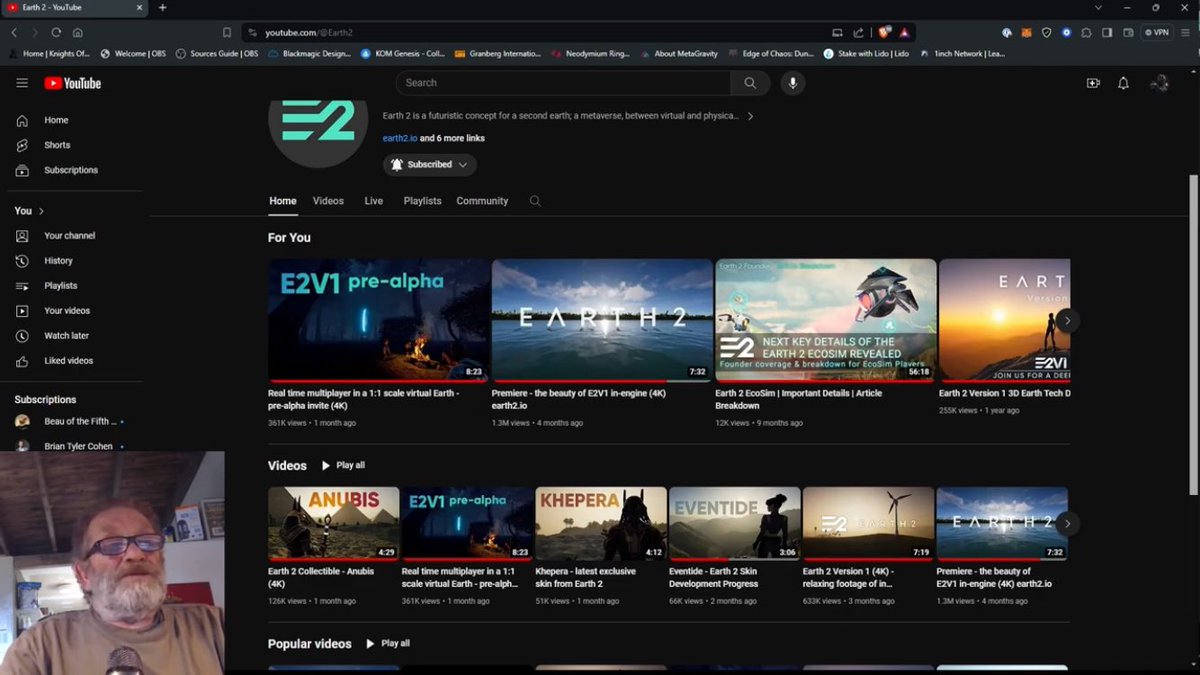The width and height of the screenshot is (1200, 675).
Task: Go back in browser
Action: (x=14, y=32)
